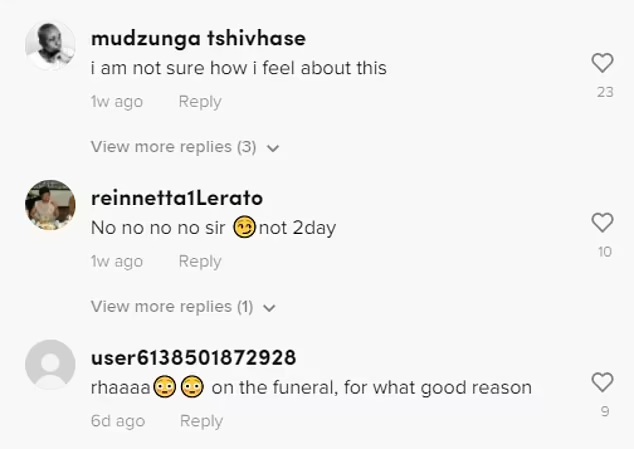Screen dimensions: 634x449
Task: Expand the chevron beside View more replies (1)
Action: (x=269, y=308)
